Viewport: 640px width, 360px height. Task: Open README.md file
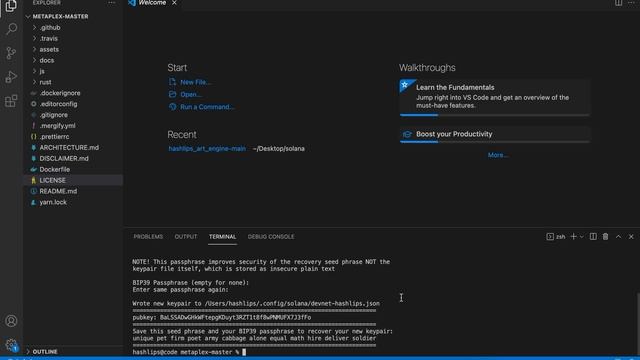coord(58,191)
